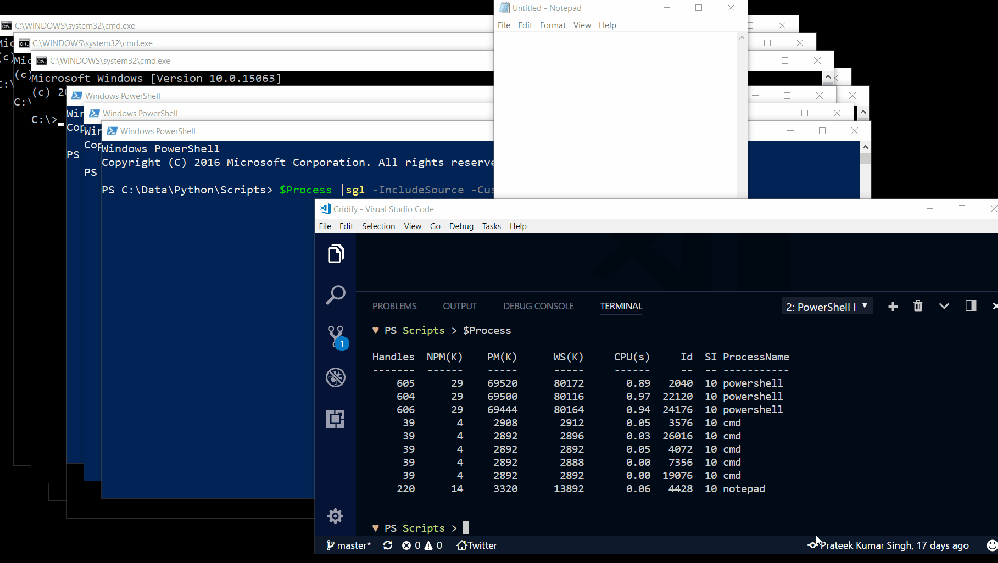The width and height of the screenshot is (998, 563).
Task: Open the Go menu in VS Code
Action: (x=435, y=226)
